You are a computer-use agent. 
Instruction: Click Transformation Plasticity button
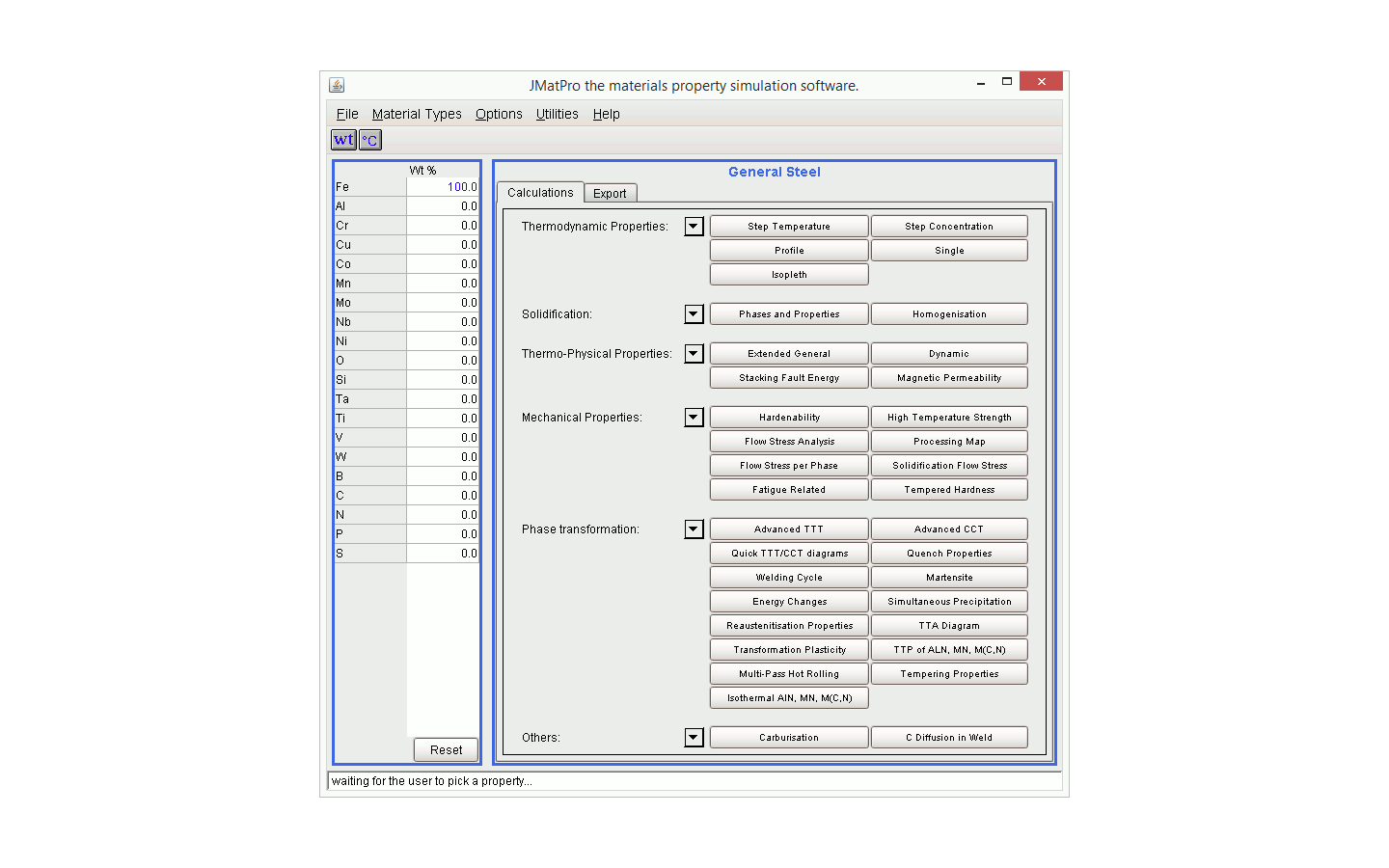(789, 650)
